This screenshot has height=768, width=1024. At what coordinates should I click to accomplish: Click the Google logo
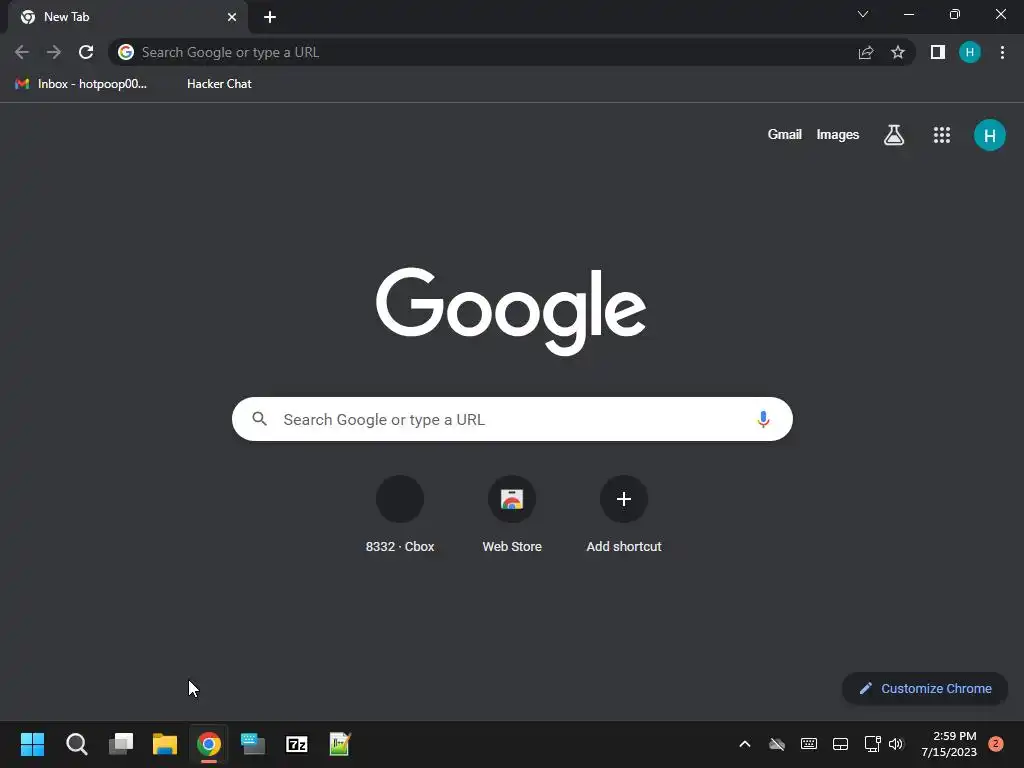pos(511,311)
